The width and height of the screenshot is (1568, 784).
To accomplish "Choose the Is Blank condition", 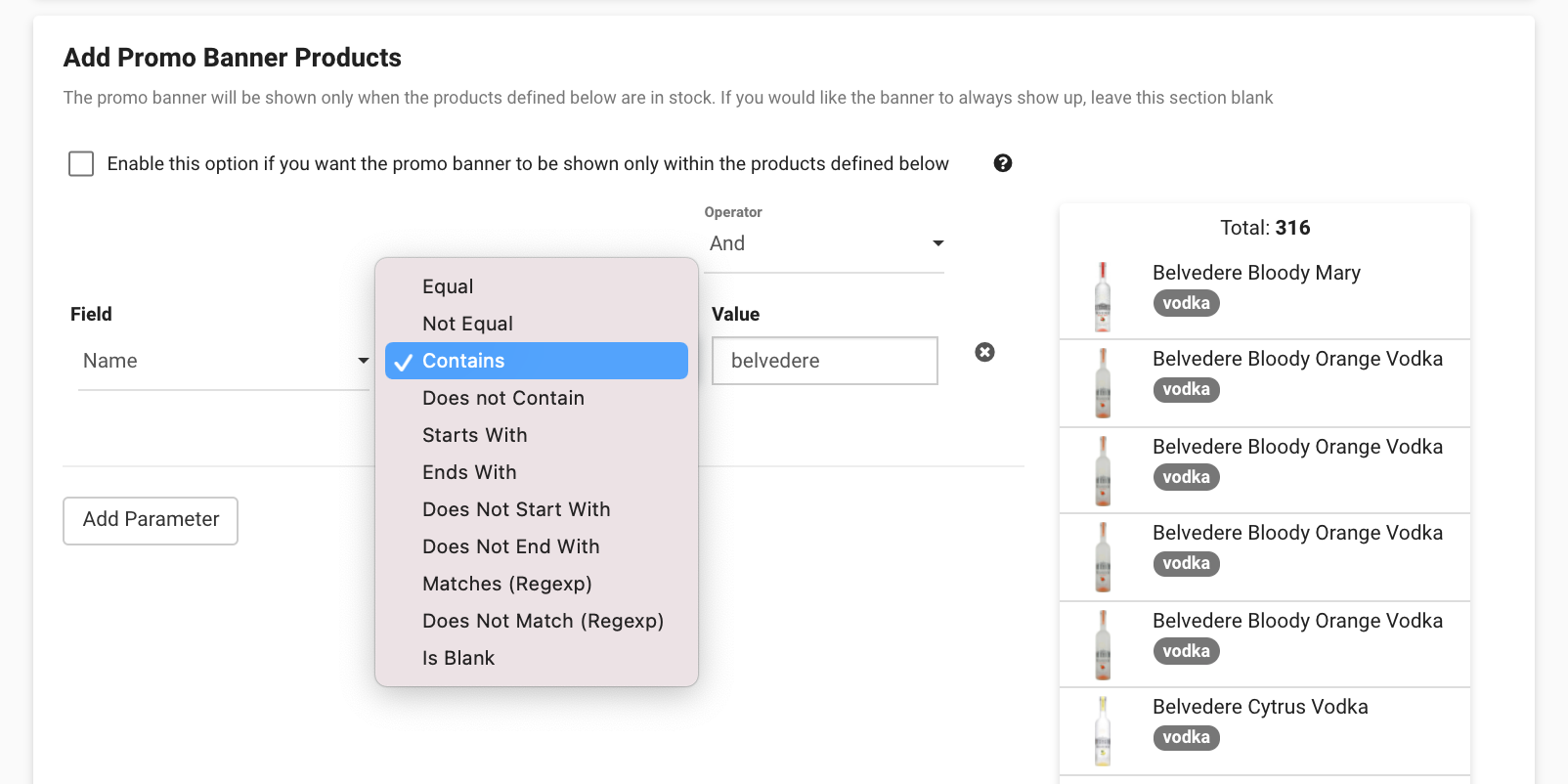I will [x=537, y=658].
